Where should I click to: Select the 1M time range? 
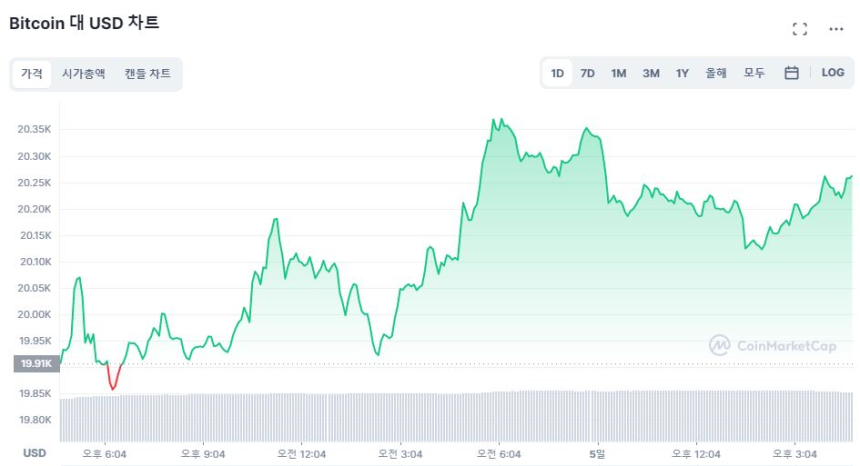tap(619, 73)
